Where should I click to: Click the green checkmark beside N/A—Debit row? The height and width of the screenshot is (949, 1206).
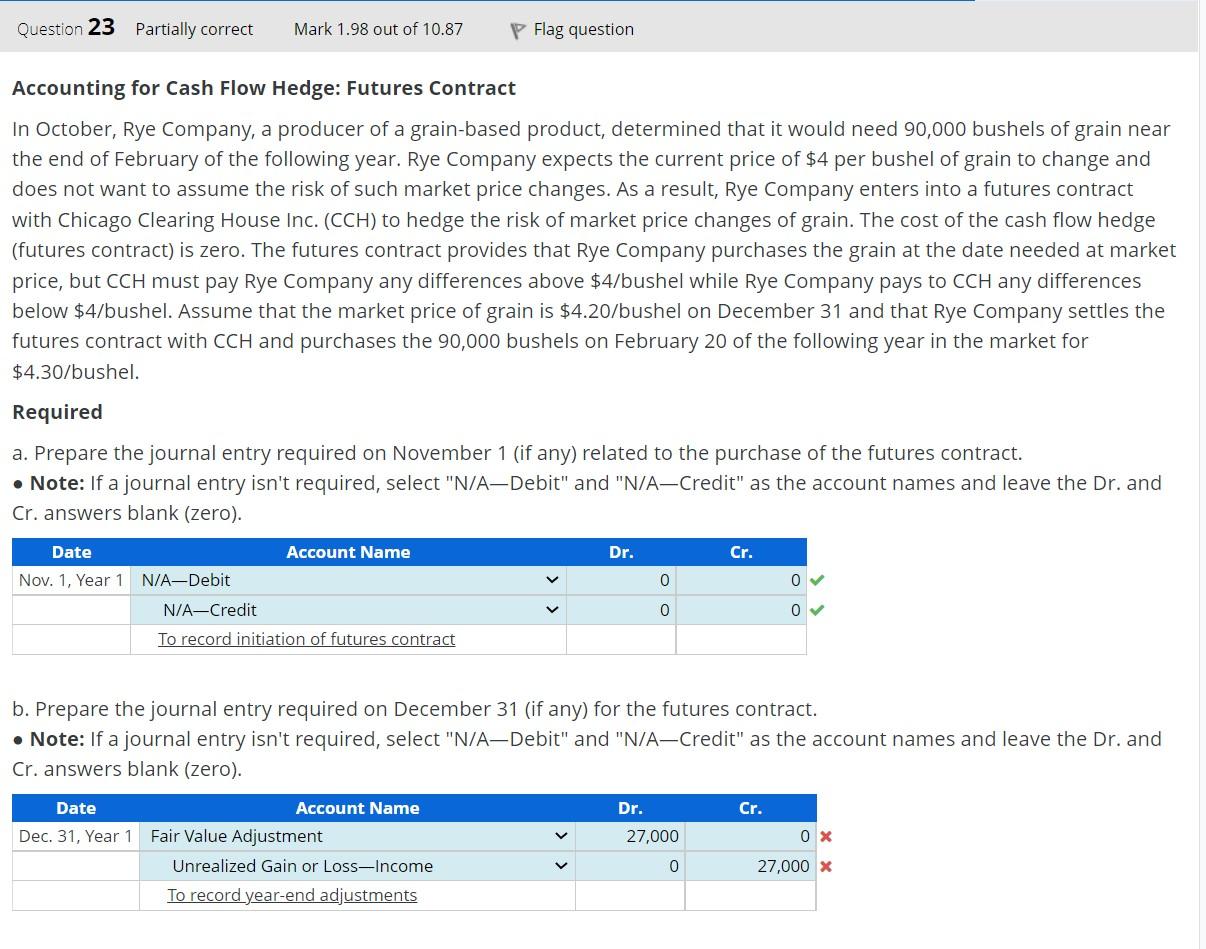[819, 580]
